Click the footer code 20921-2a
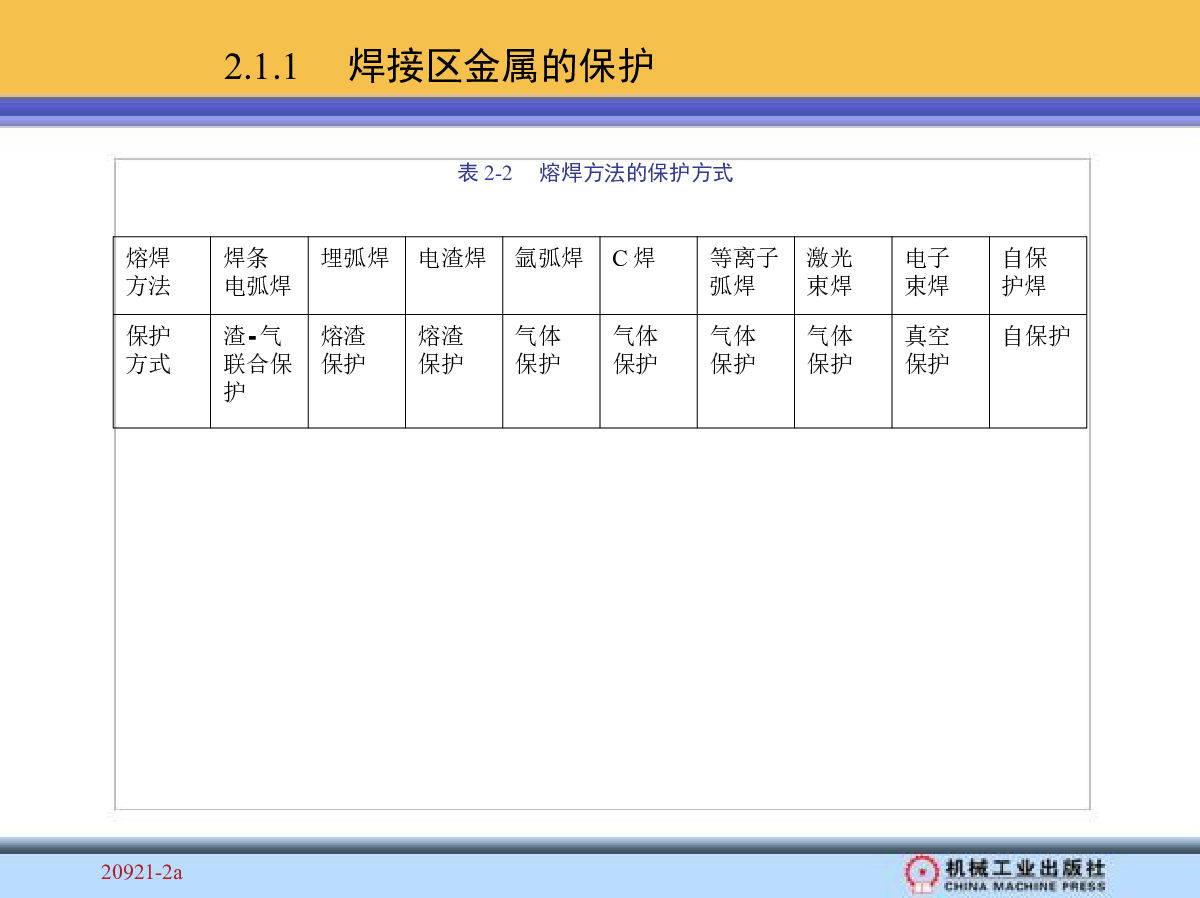This screenshot has height=898, width=1200. click(142, 873)
